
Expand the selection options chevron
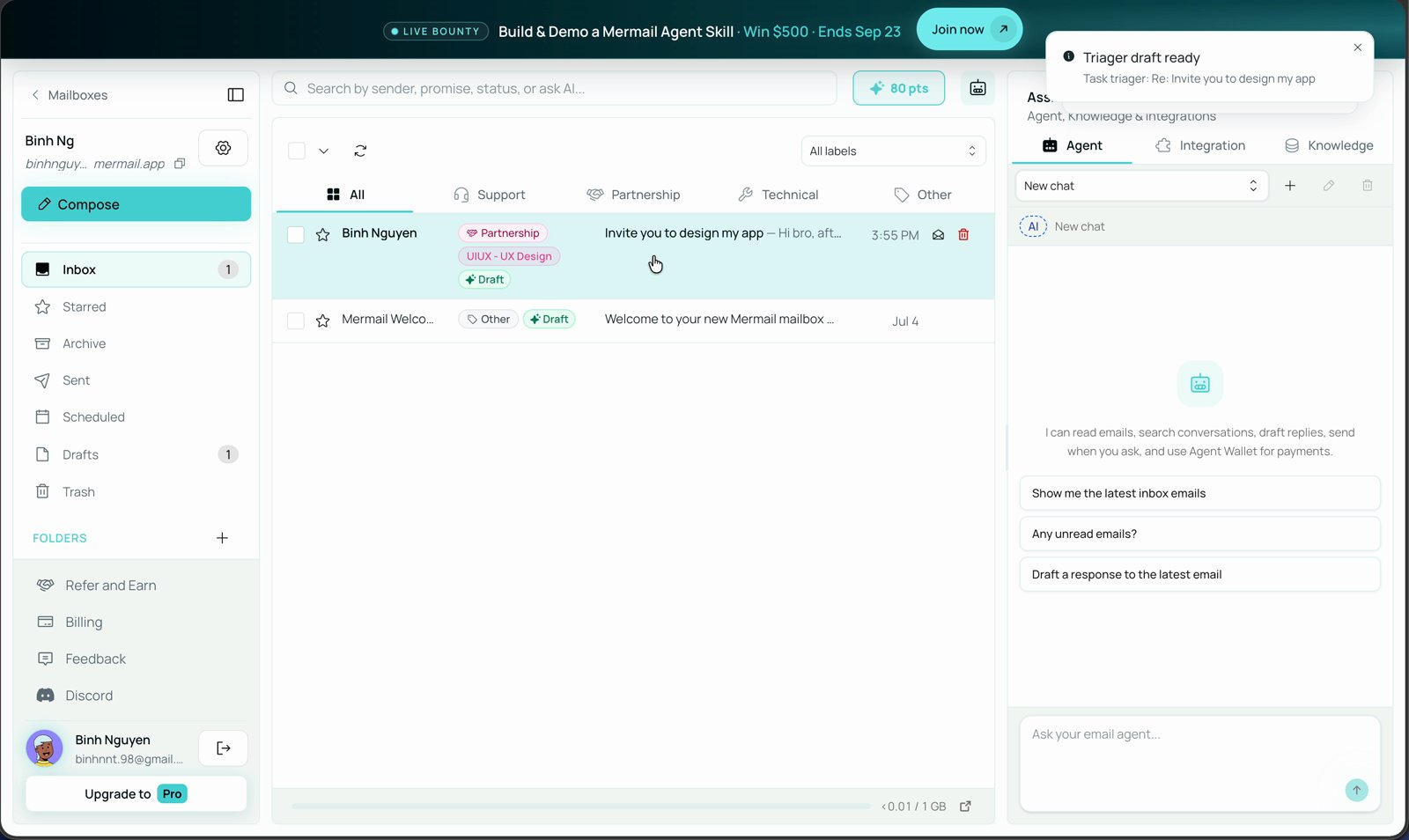click(323, 151)
